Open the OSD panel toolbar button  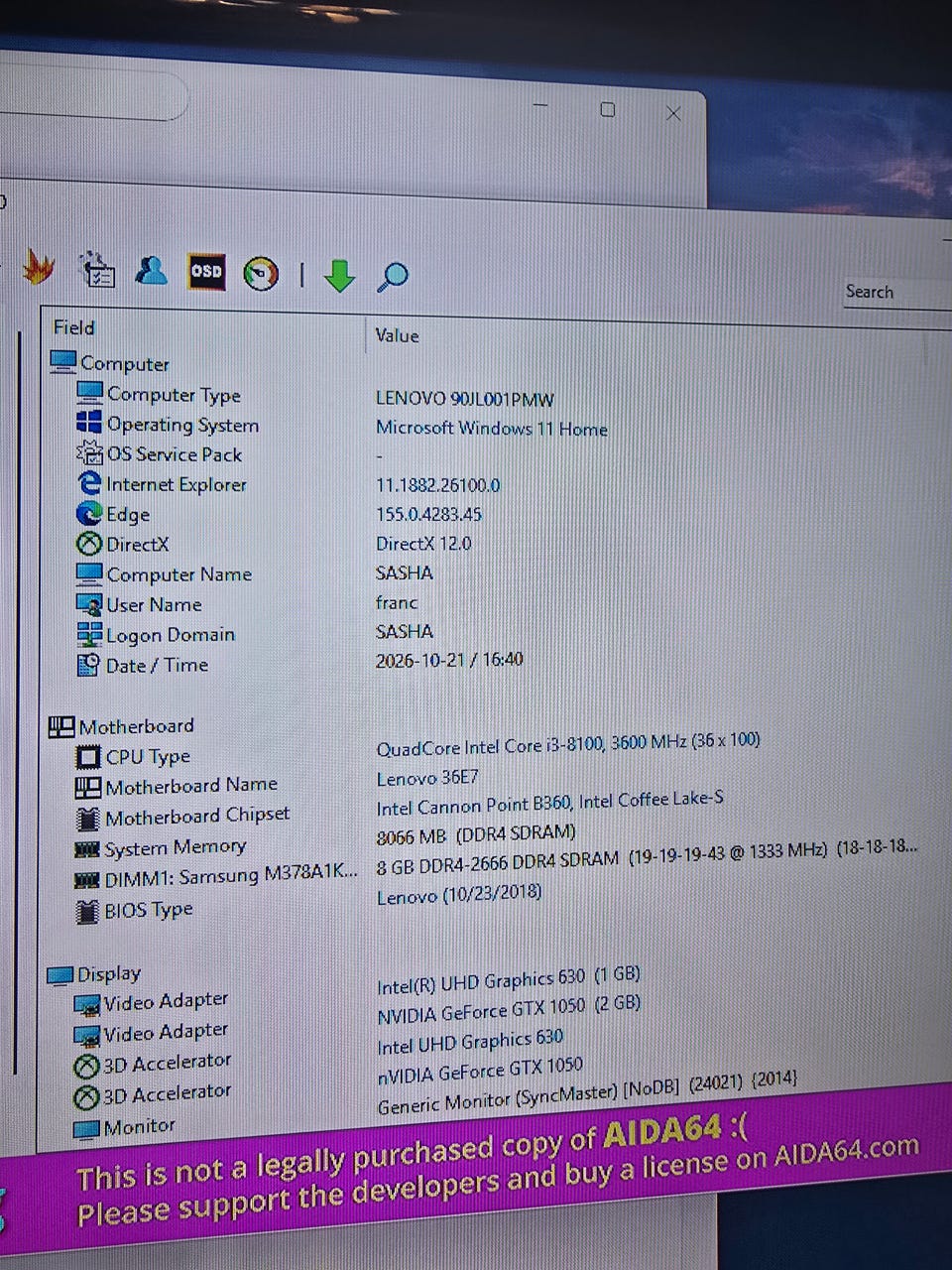[206, 271]
